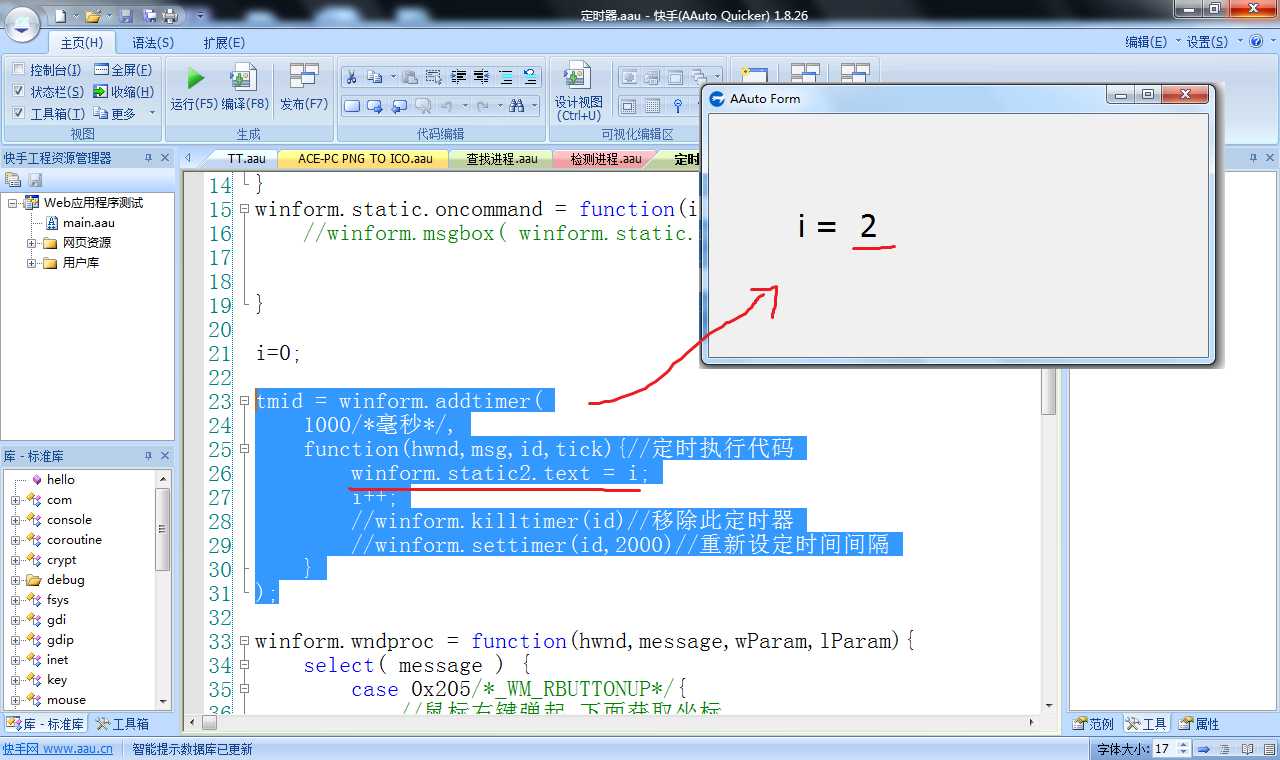The width and height of the screenshot is (1280, 760).
Task: Click the Print icon in quick access bar
Action: 170,16
